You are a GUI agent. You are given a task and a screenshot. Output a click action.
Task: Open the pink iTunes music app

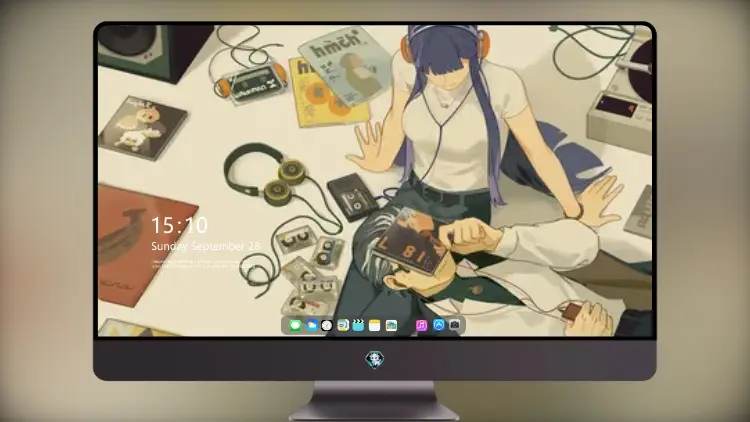pos(421,326)
